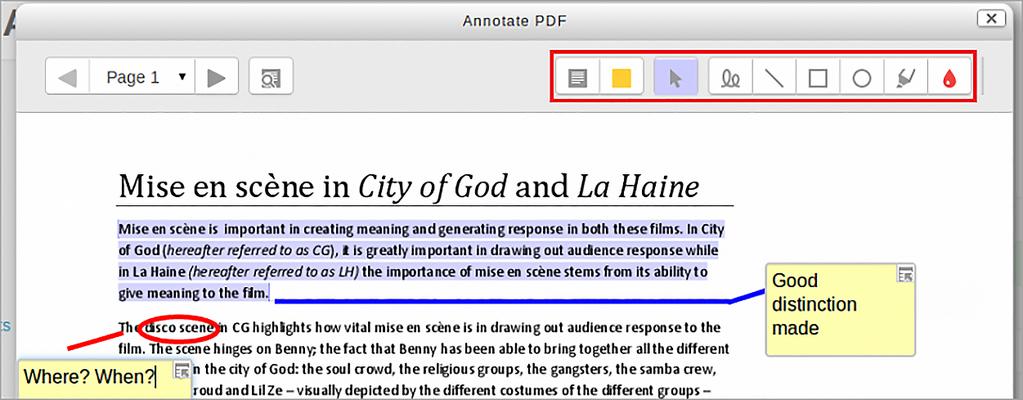Click the search comments button
Screen dimensions: 1023x400
(271, 77)
